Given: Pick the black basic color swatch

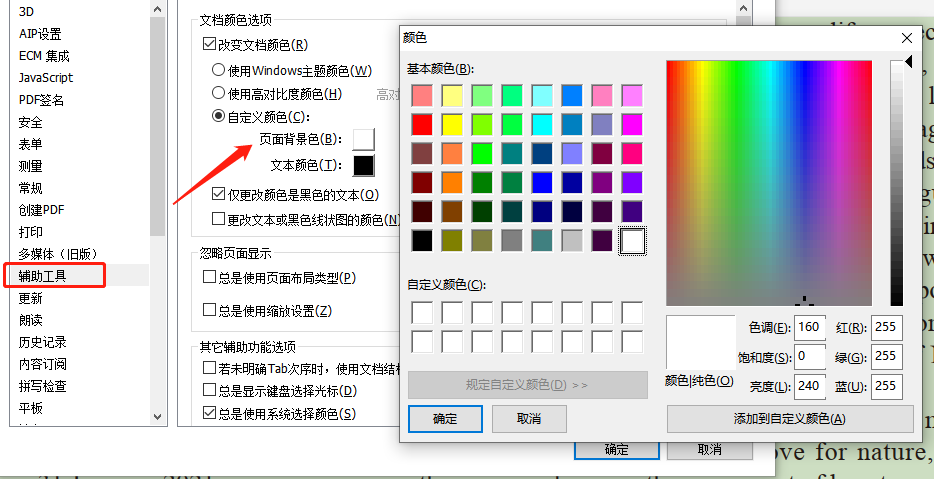Looking at the screenshot, I should [x=422, y=241].
